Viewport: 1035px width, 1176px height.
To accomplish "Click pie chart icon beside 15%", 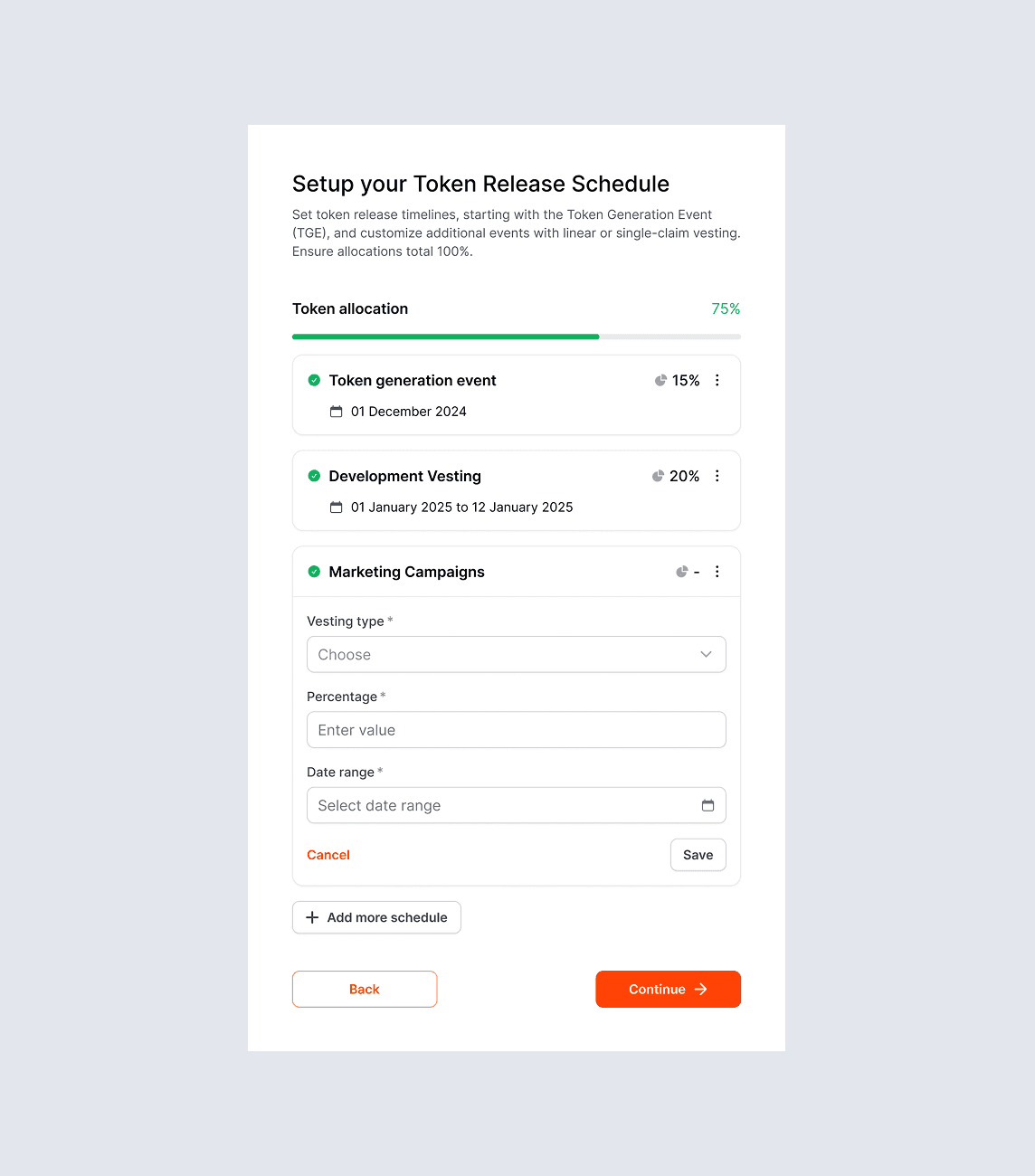I will tap(660, 381).
